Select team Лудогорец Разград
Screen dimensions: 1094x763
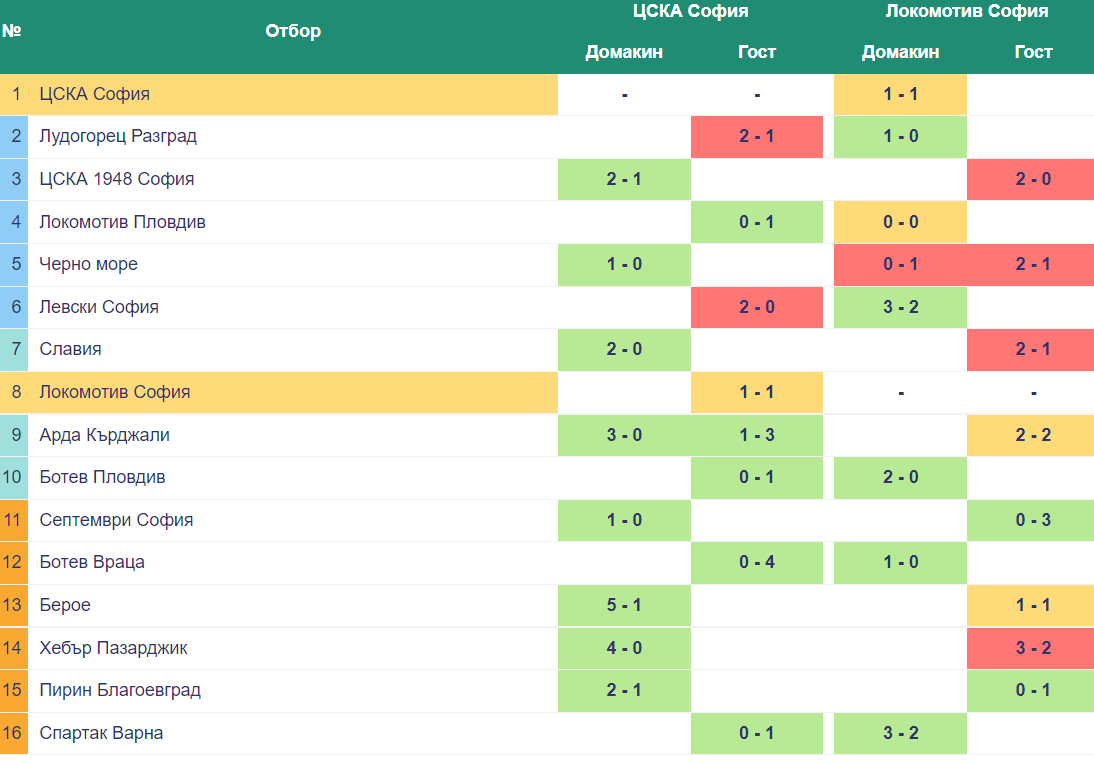pyautogui.click(x=118, y=136)
